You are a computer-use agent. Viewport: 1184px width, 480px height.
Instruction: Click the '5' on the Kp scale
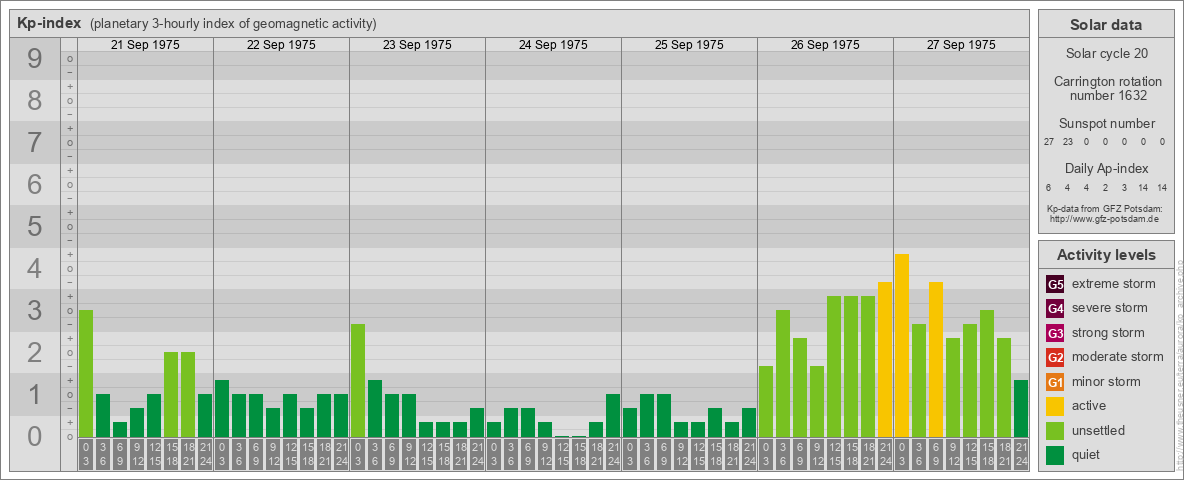pyautogui.click(x=35, y=226)
